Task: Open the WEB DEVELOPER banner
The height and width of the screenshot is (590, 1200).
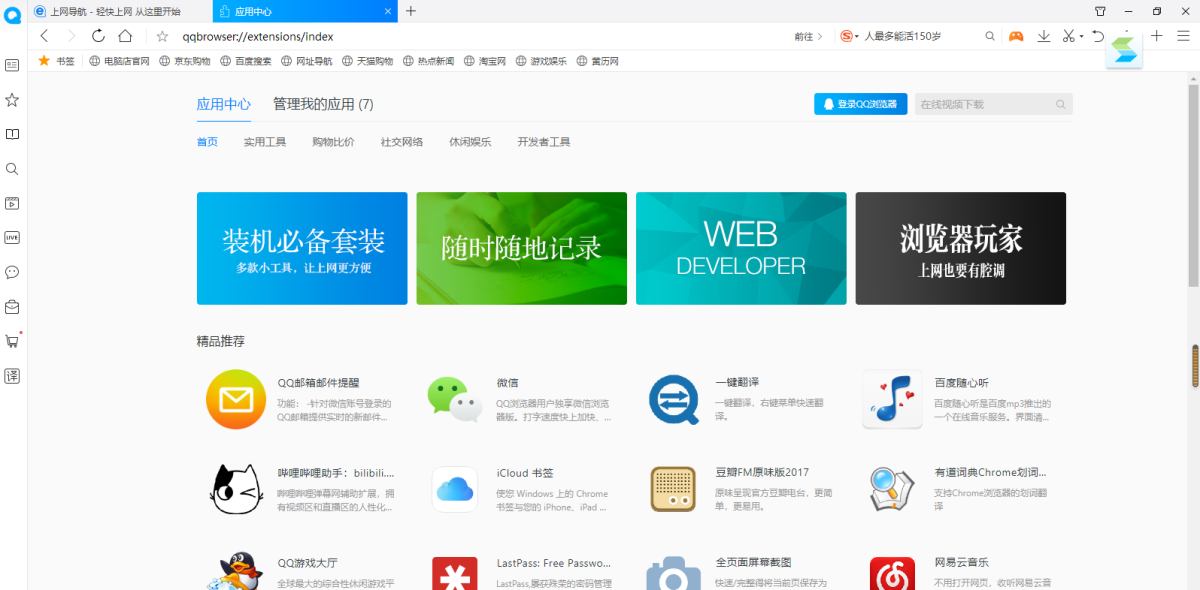Action: pyautogui.click(x=741, y=248)
